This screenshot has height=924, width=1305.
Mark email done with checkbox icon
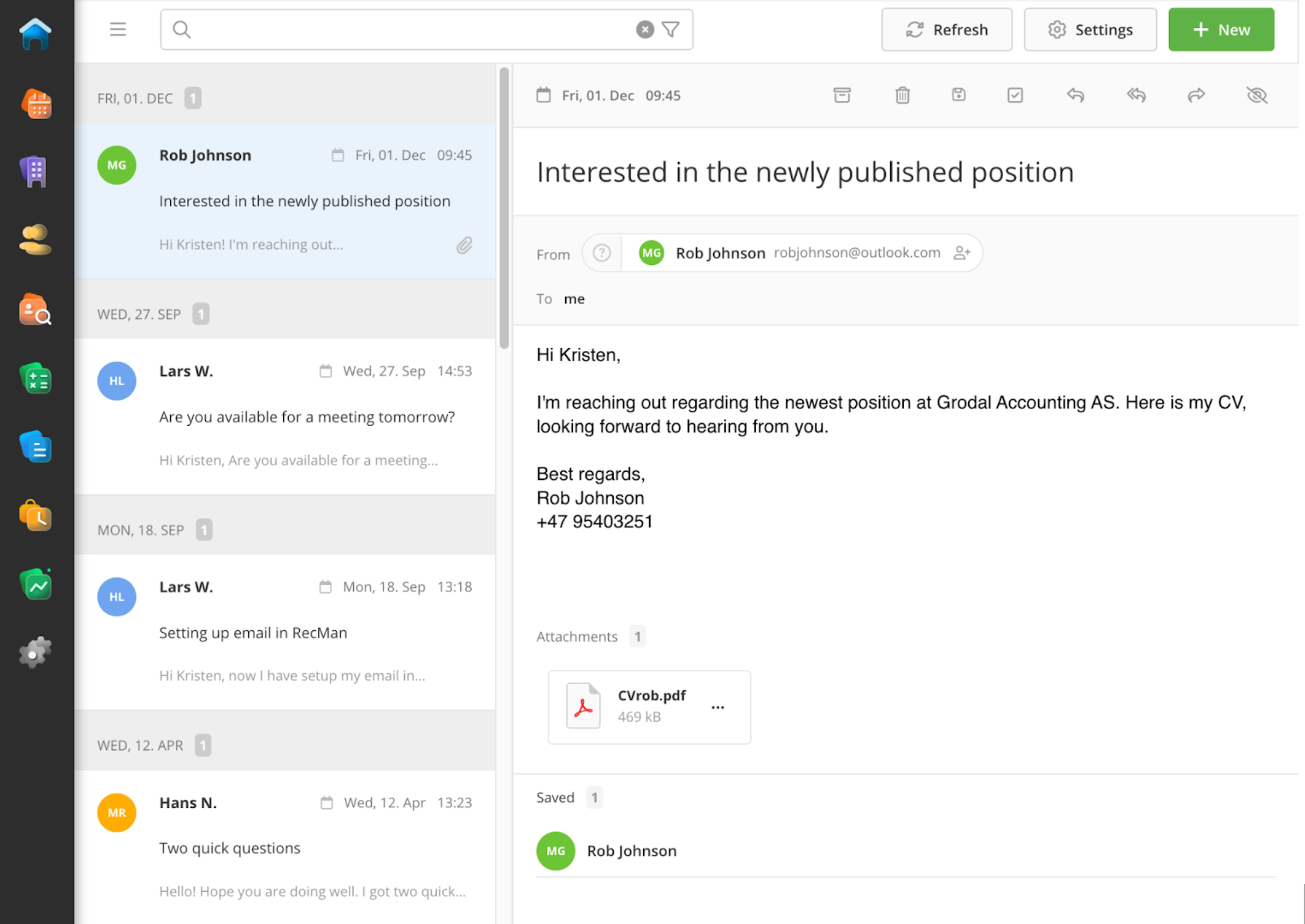pos(1014,95)
